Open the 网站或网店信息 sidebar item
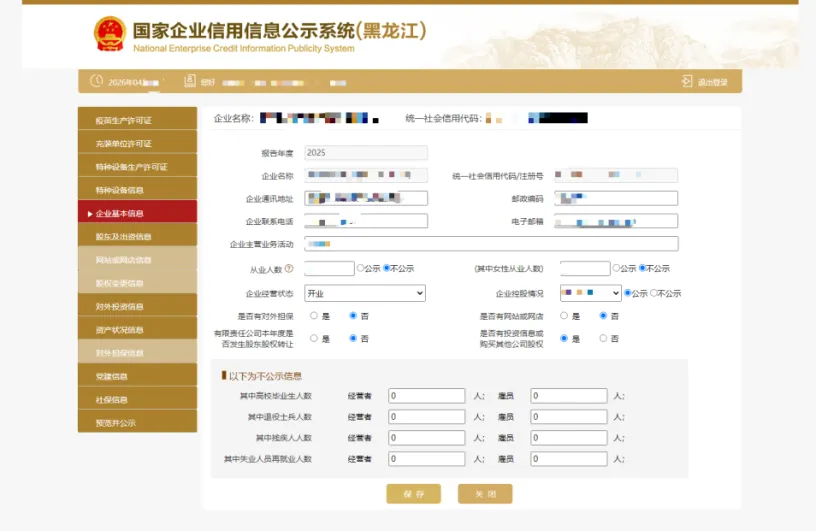The height and width of the screenshot is (531, 816). click(x=137, y=260)
